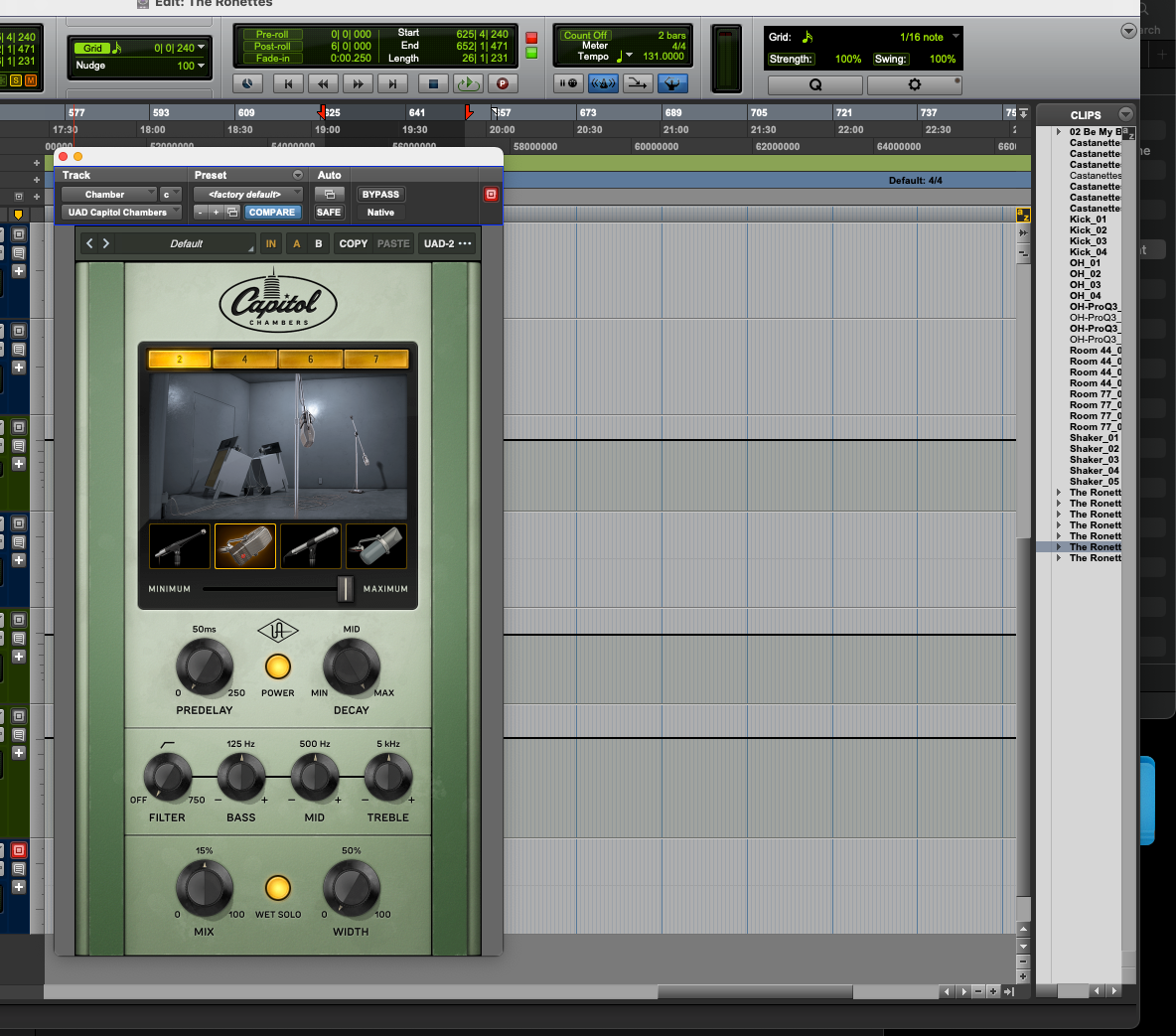This screenshot has height=1036, width=1176.
Task: Select the first slim condenser microphone thumbnail
Action: click(180, 546)
